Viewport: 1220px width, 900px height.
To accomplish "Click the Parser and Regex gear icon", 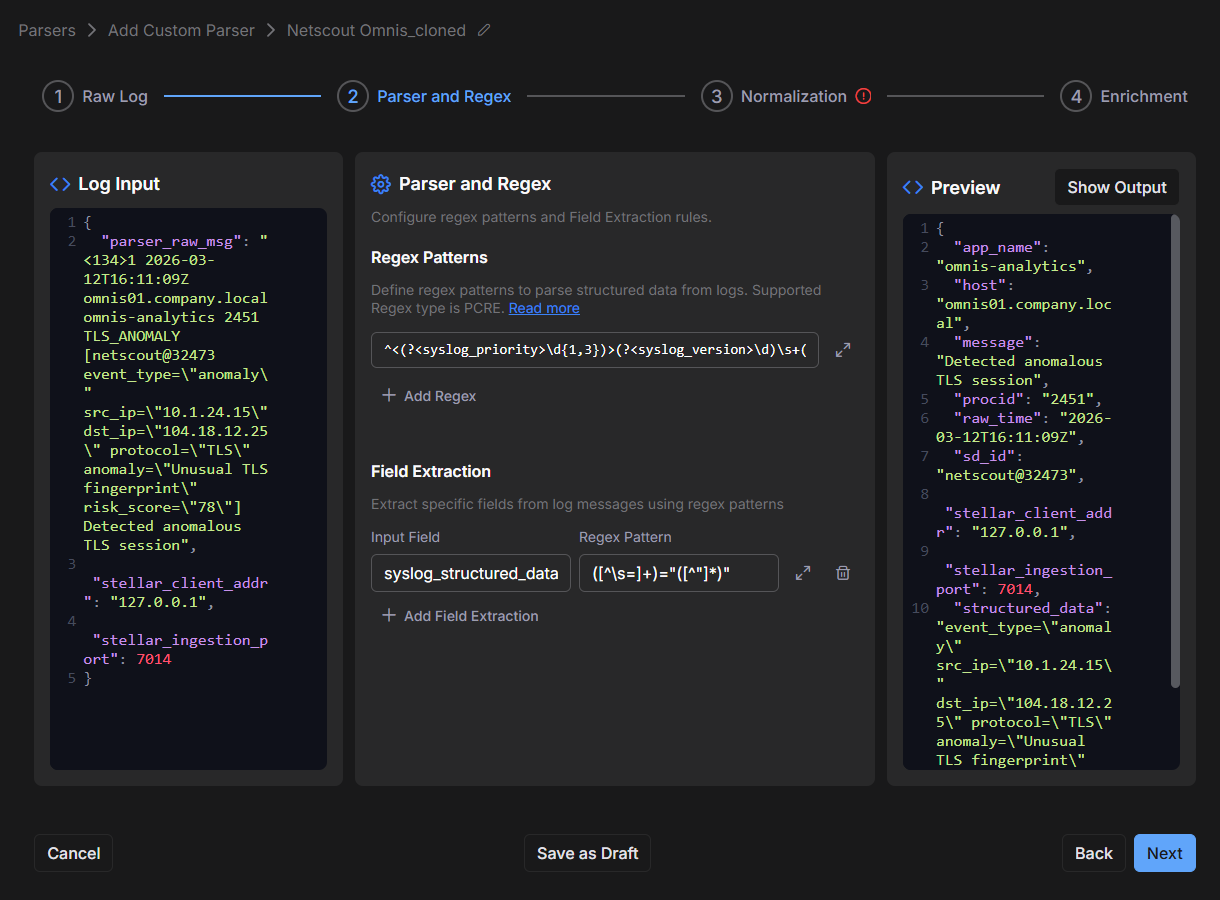I will [380, 184].
